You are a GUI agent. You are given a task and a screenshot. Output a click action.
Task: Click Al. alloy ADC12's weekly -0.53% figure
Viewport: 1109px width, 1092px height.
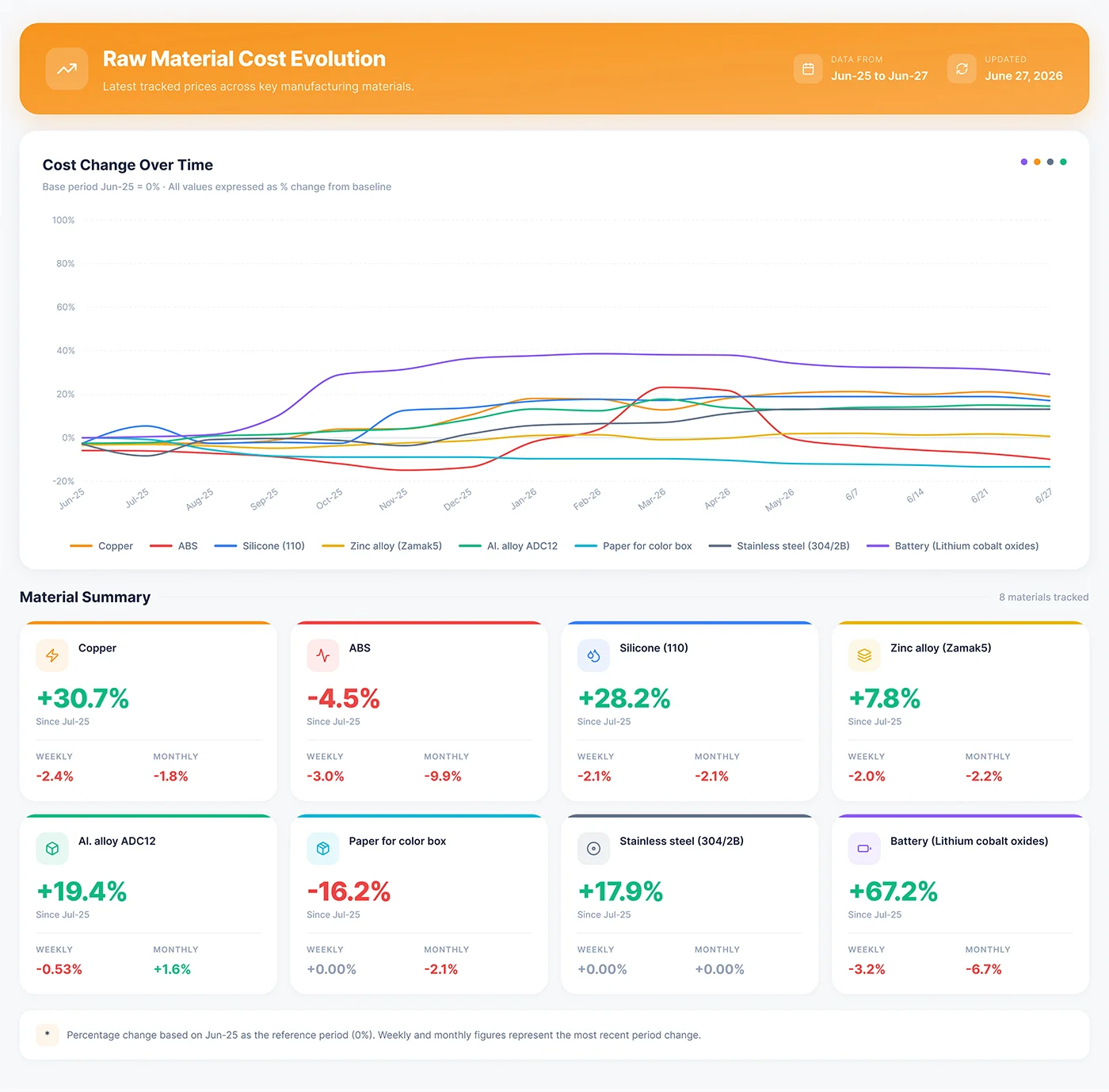pos(59,969)
